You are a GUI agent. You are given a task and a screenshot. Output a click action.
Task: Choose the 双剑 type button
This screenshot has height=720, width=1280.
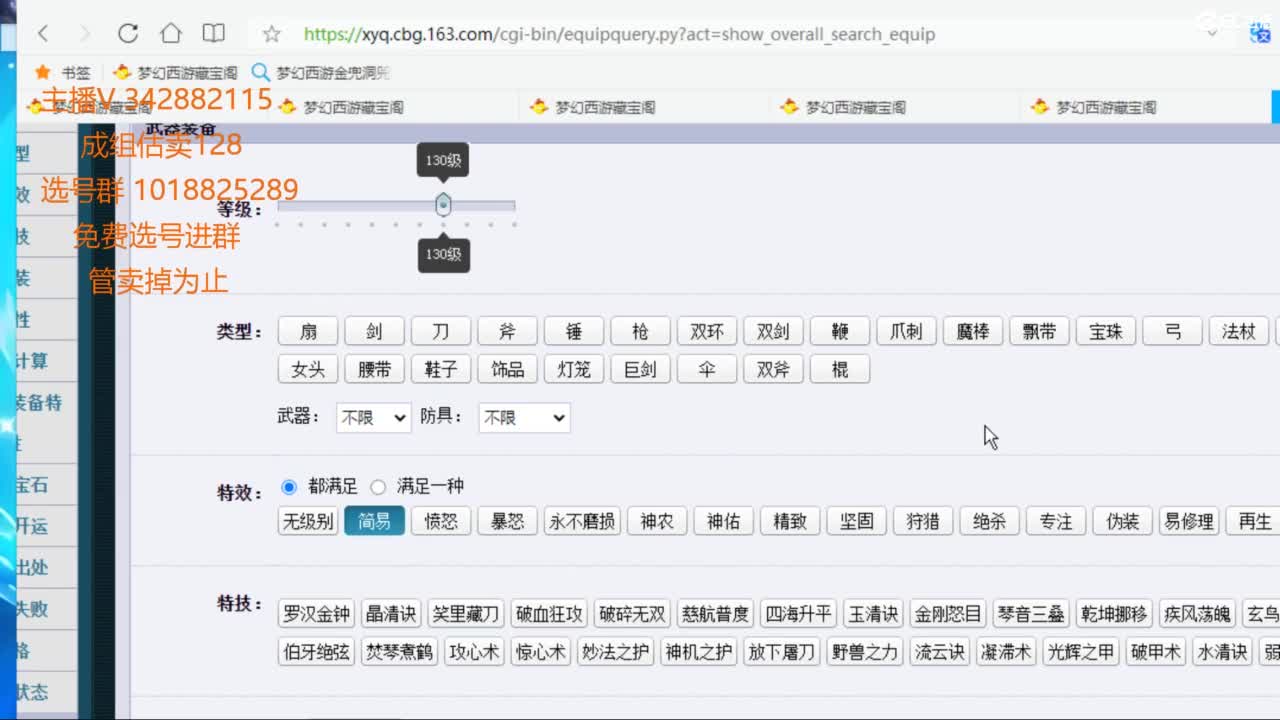coord(773,331)
